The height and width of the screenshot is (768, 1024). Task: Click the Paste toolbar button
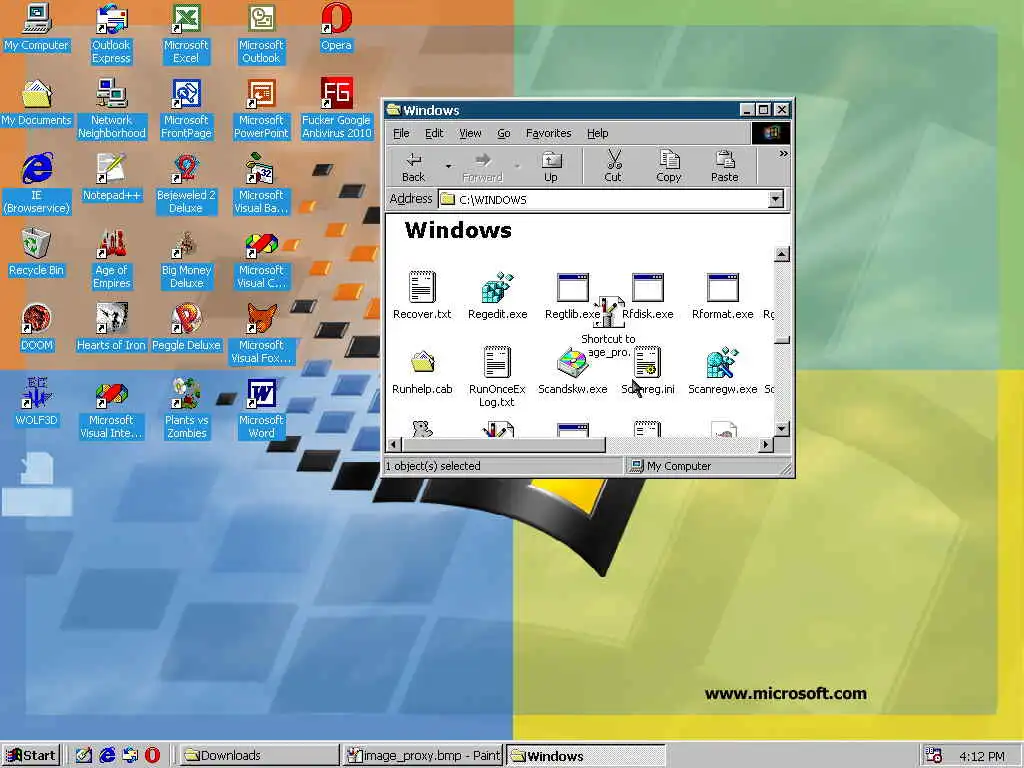coord(724,167)
